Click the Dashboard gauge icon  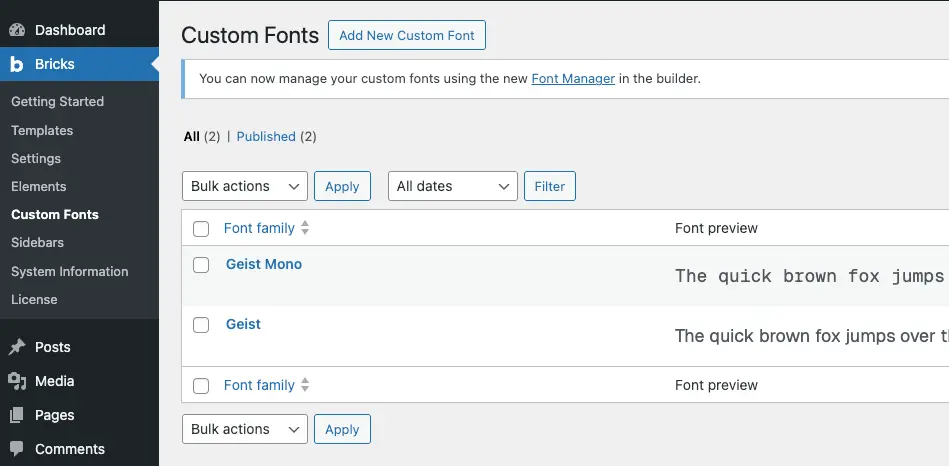point(17,30)
